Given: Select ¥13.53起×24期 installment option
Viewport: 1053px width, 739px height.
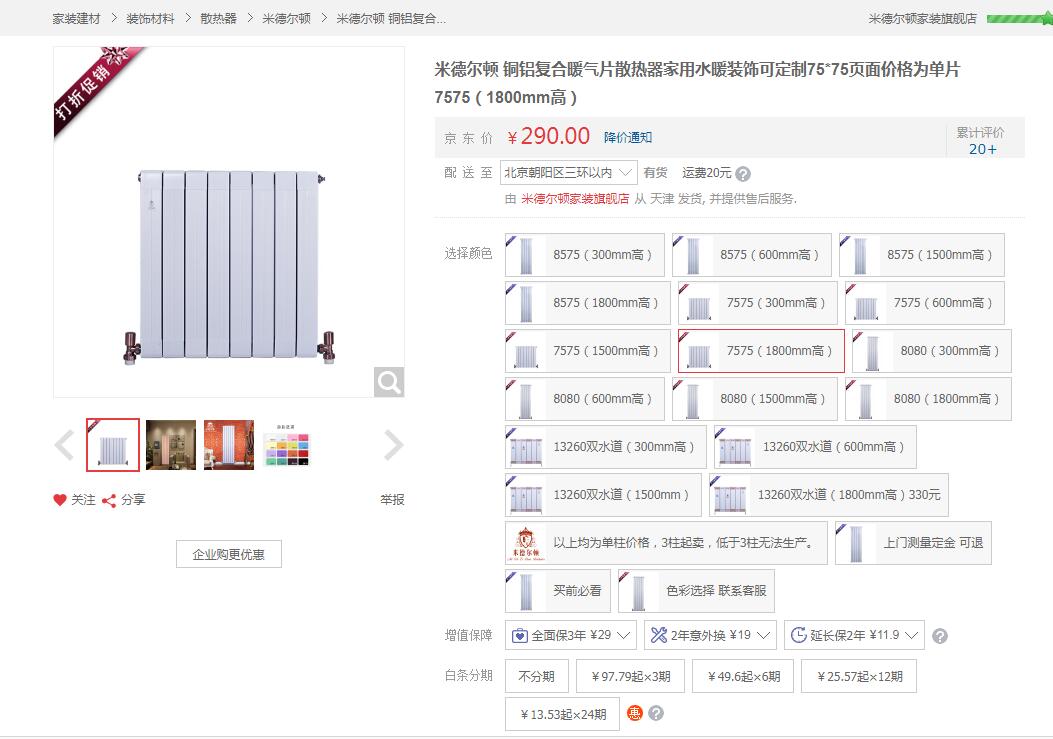Looking at the screenshot, I should coord(563,714).
